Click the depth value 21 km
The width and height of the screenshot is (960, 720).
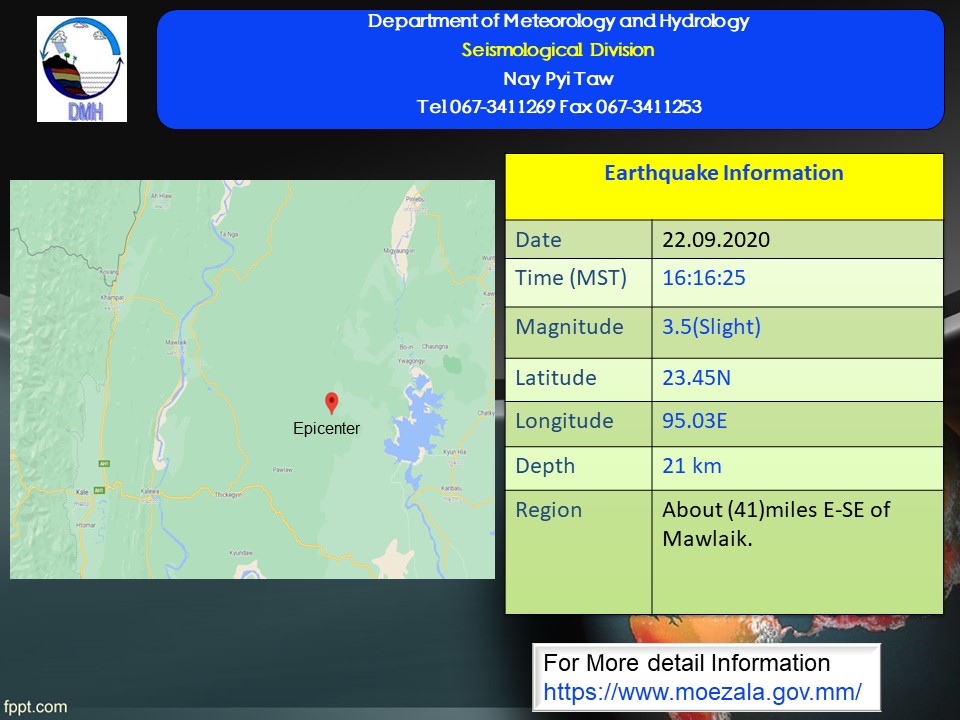(691, 466)
